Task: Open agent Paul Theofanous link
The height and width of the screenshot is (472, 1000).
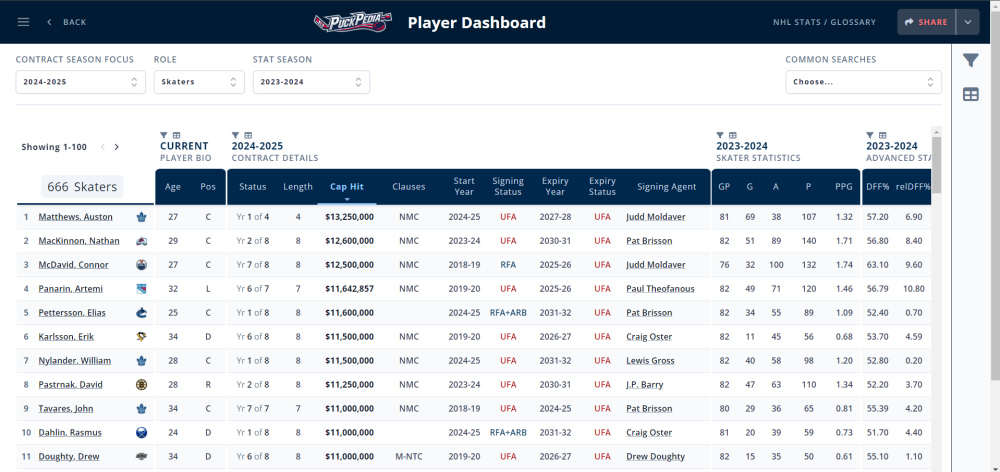Action: point(660,289)
